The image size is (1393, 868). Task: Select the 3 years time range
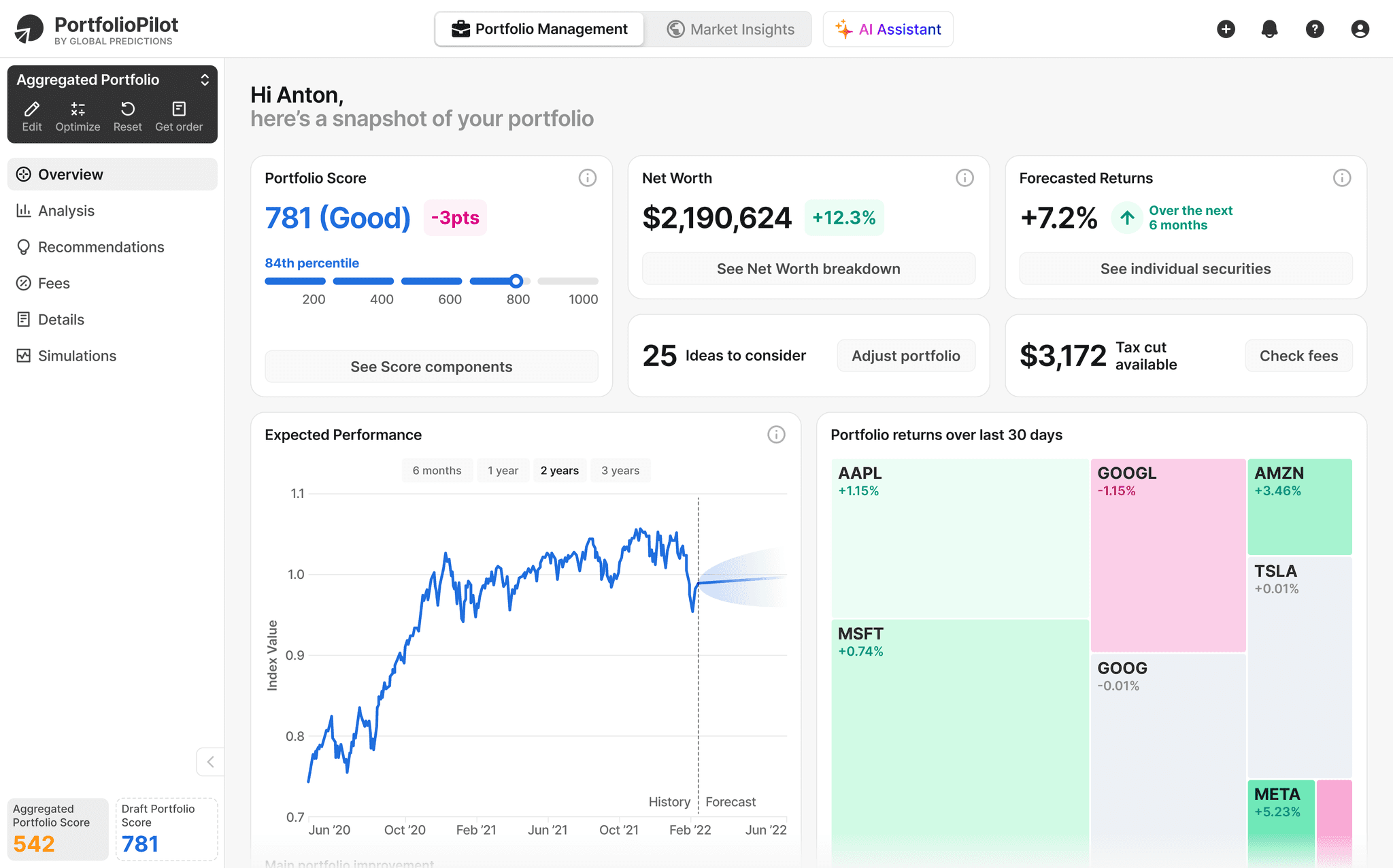pyautogui.click(x=620, y=471)
